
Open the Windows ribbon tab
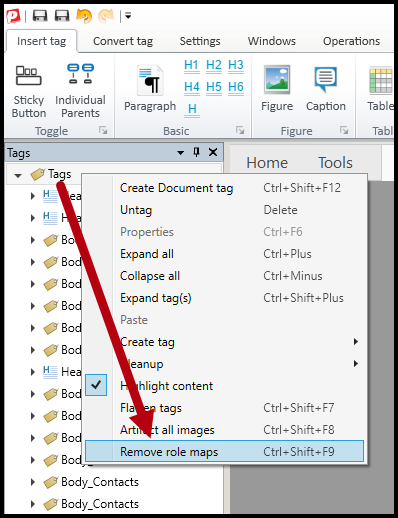point(272,41)
